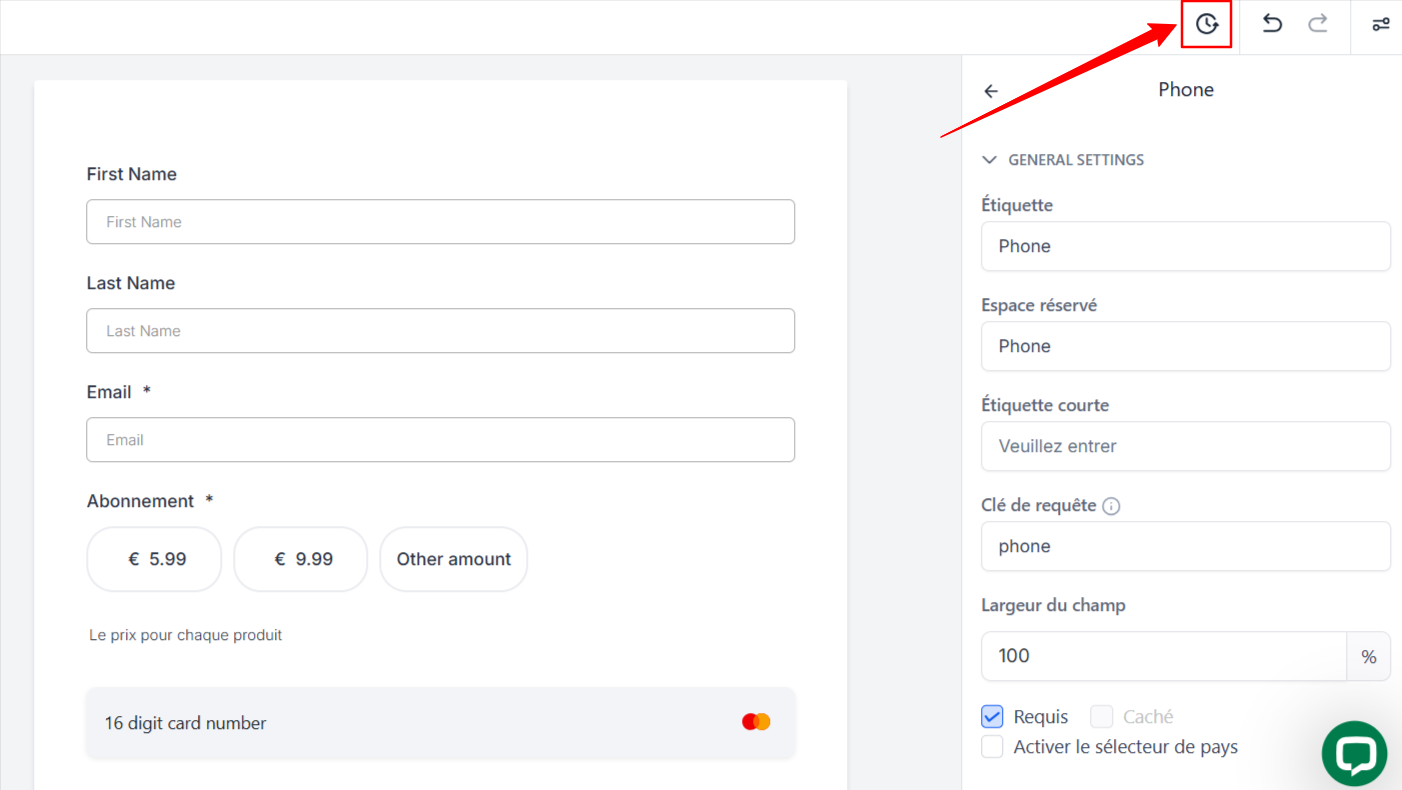Viewport: 1402px width, 790px height.
Task: Toggle the Caché checkbox
Action: 1101,717
